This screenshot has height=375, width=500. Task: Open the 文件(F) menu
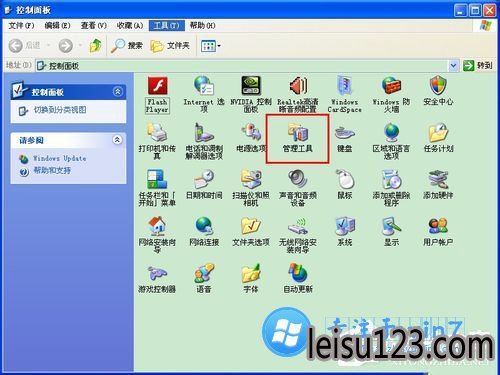(21, 25)
